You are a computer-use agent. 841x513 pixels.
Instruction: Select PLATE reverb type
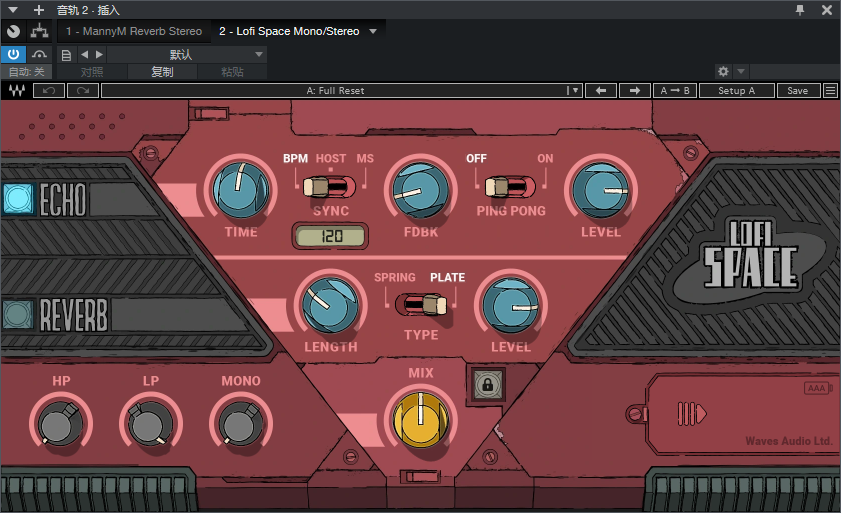pyautogui.click(x=447, y=277)
